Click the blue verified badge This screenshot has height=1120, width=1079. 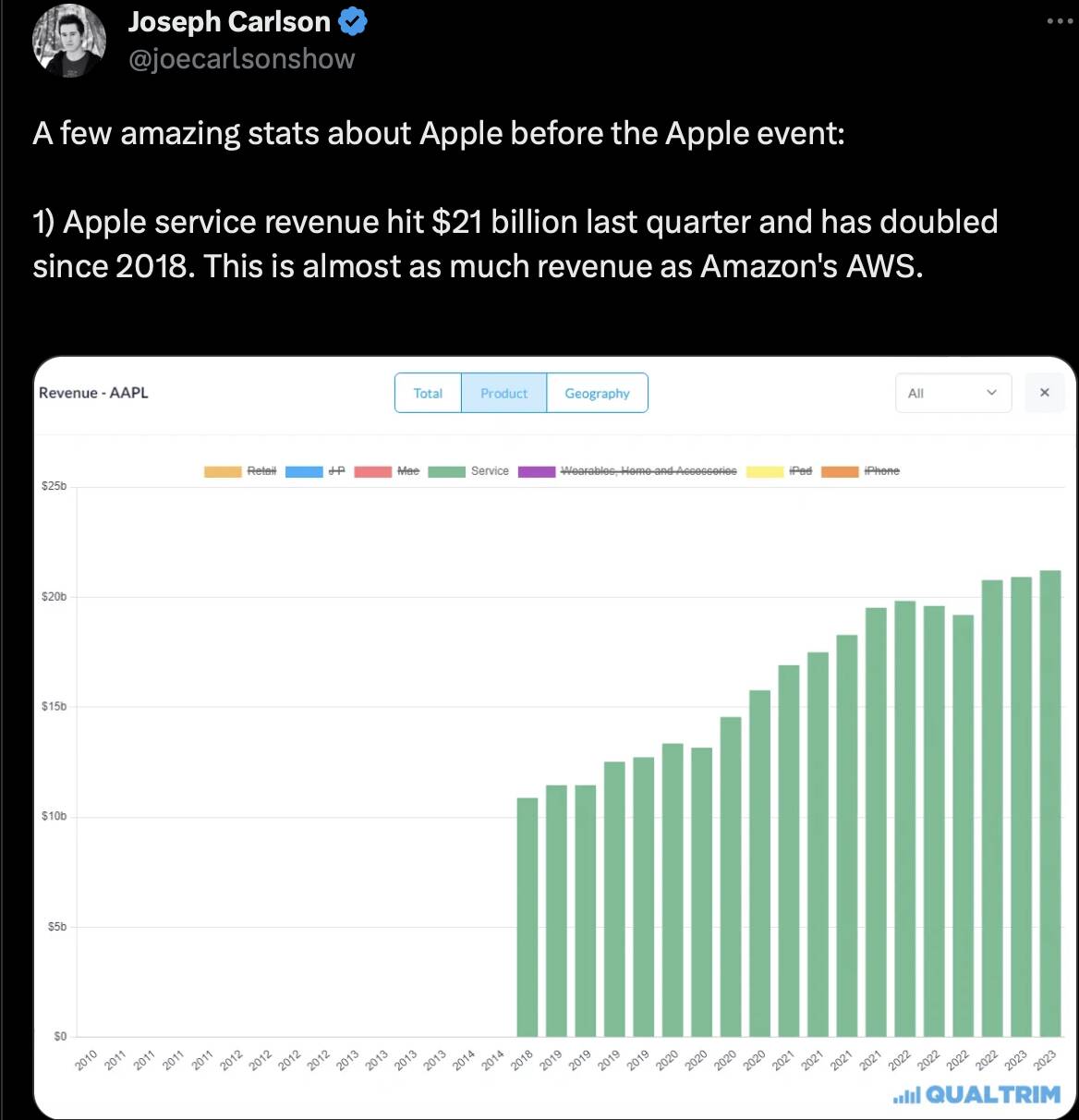point(353,22)
